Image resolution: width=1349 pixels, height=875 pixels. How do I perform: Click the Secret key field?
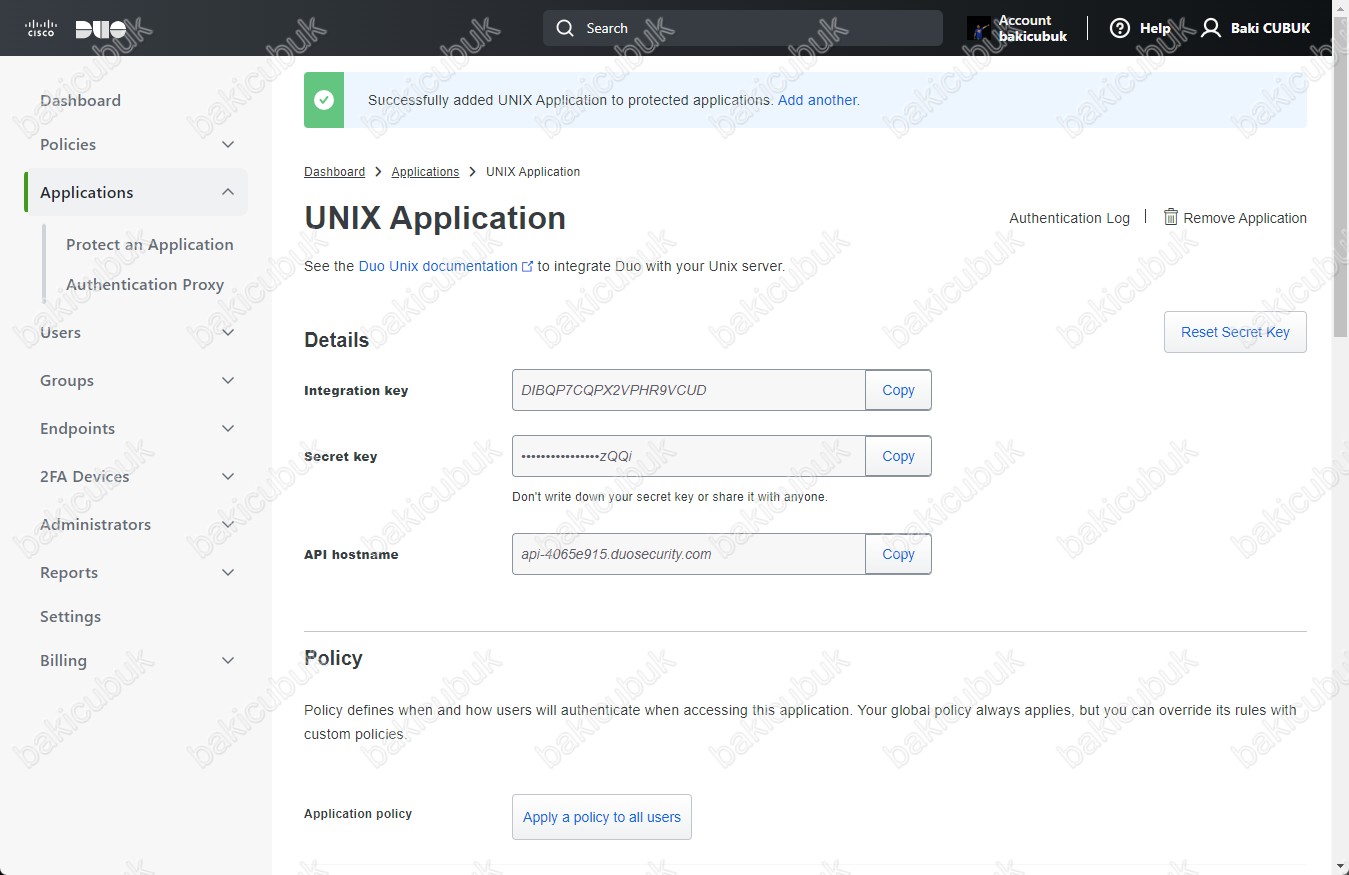click(x=688, y=456)
